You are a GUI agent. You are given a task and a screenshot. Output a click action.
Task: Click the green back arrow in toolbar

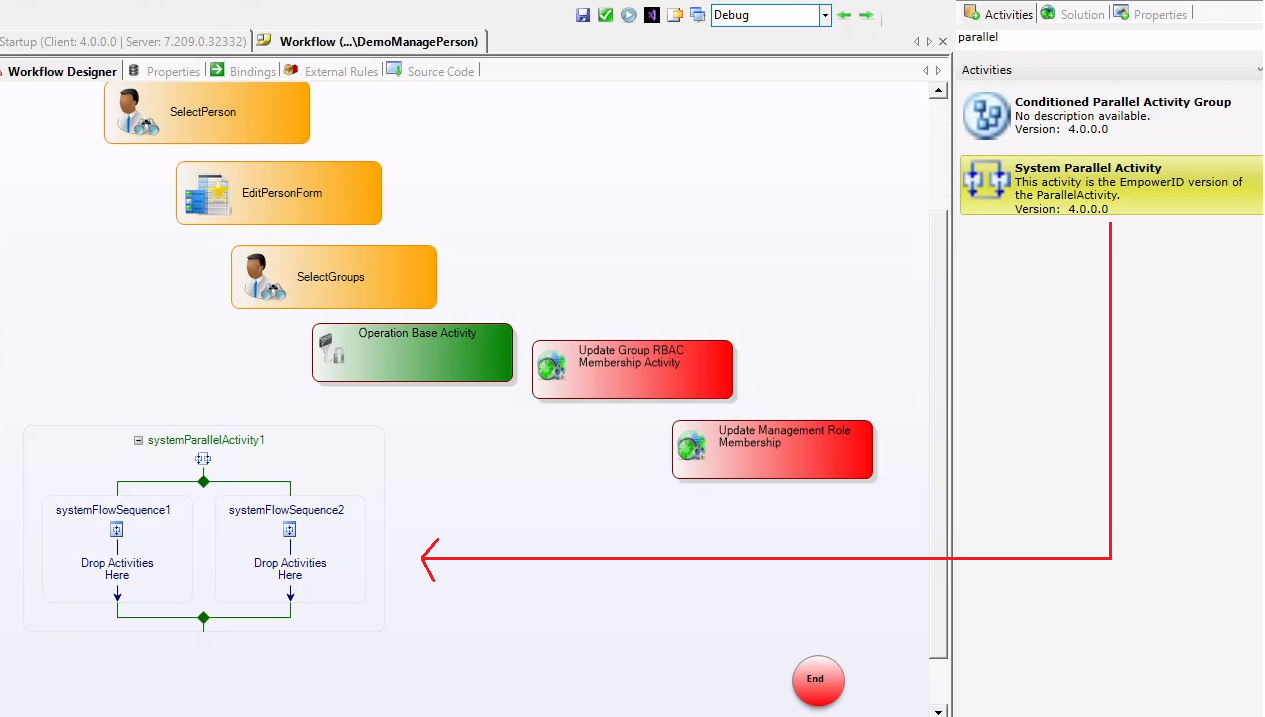click(x=844, y=15)
